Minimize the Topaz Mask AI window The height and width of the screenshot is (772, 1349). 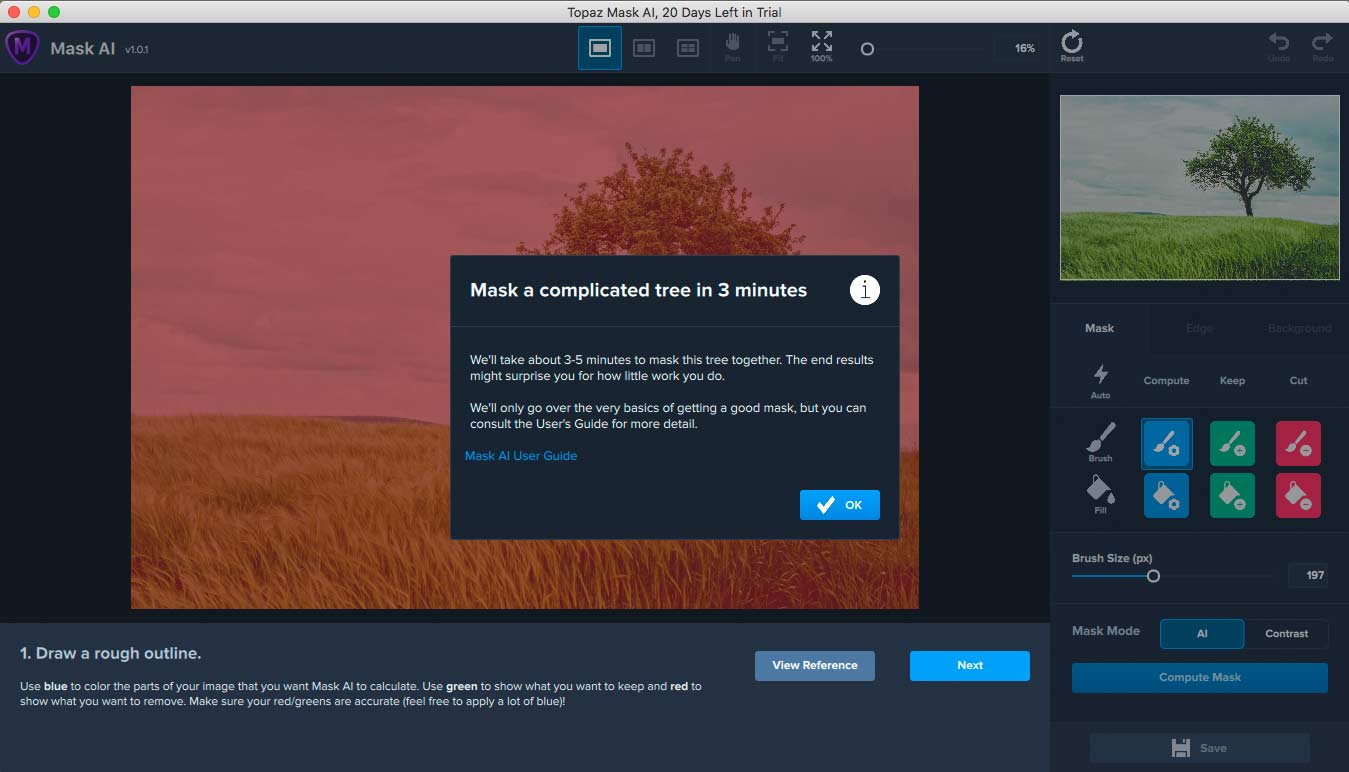[34, 12]
